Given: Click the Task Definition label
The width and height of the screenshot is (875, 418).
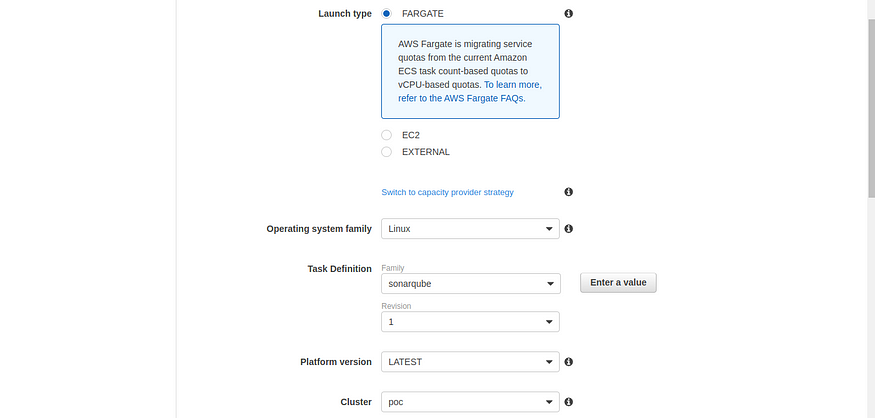Looking at the screenshot, I should pyautogui.click(x=339, y=268).
